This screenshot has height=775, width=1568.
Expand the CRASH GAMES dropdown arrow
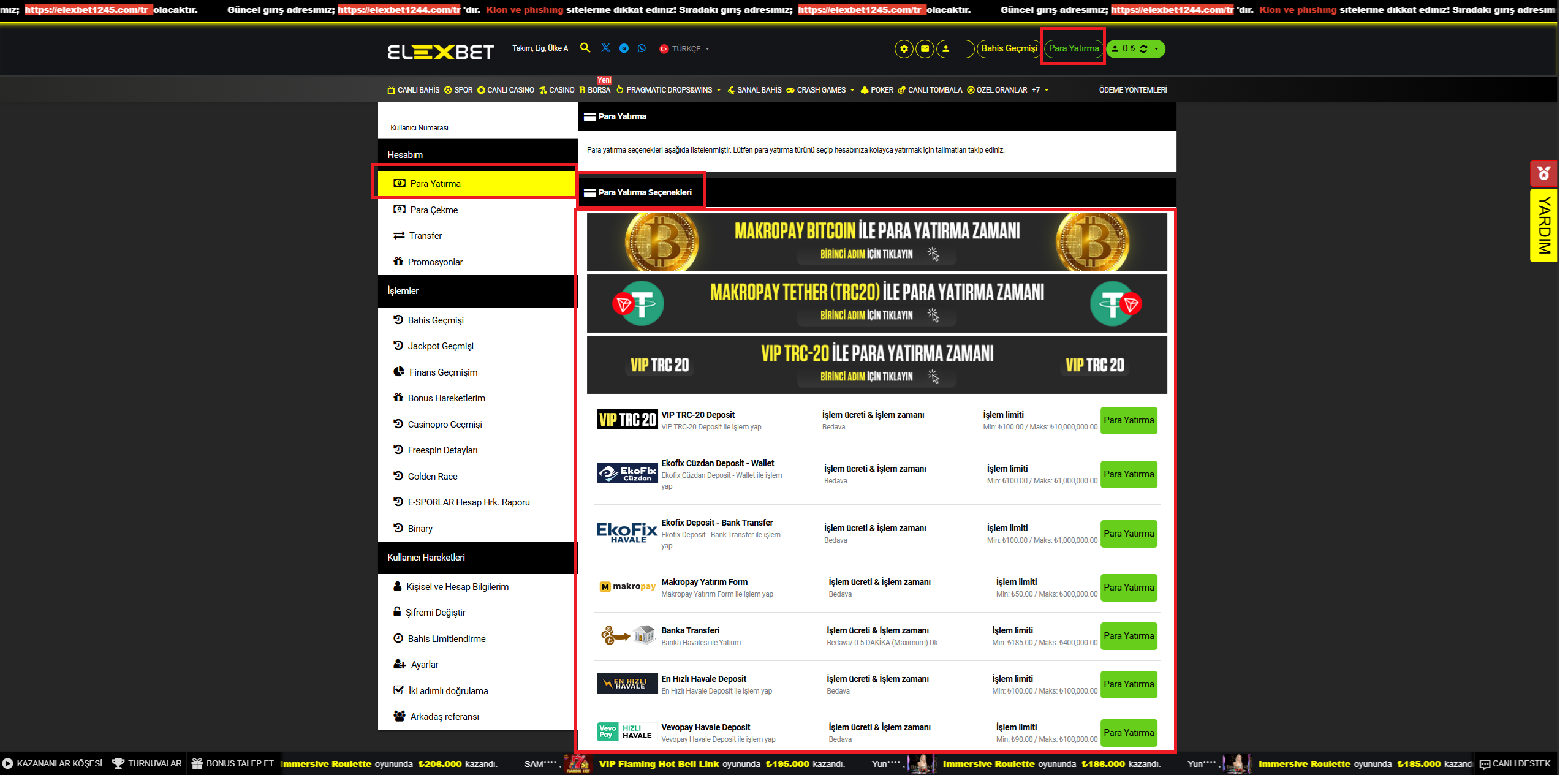point(852,90)
